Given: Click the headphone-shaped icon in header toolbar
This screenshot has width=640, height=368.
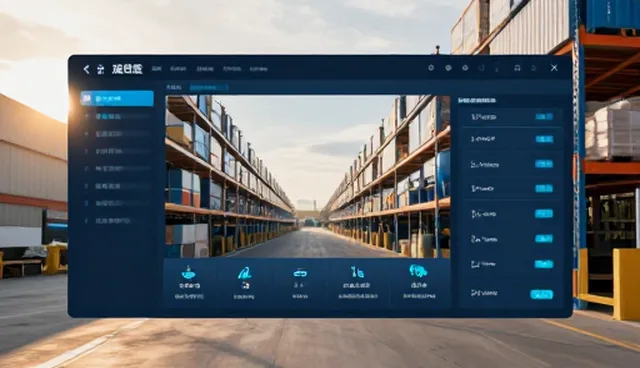Looking at the screenshot, I should tap(517, 68).
